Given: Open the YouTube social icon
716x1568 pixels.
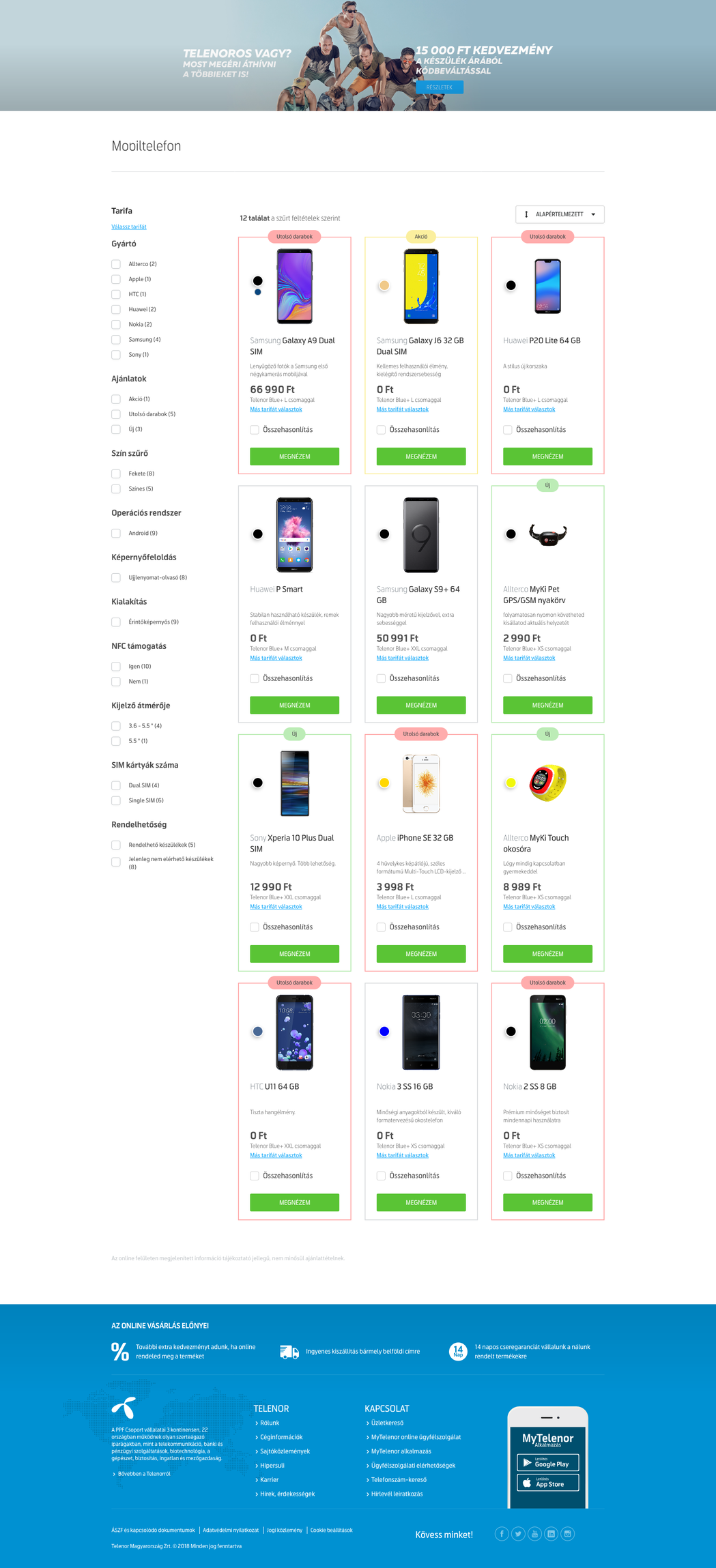Looking at the screenshot, I should pyautogui.click(x=534, y=1534).
